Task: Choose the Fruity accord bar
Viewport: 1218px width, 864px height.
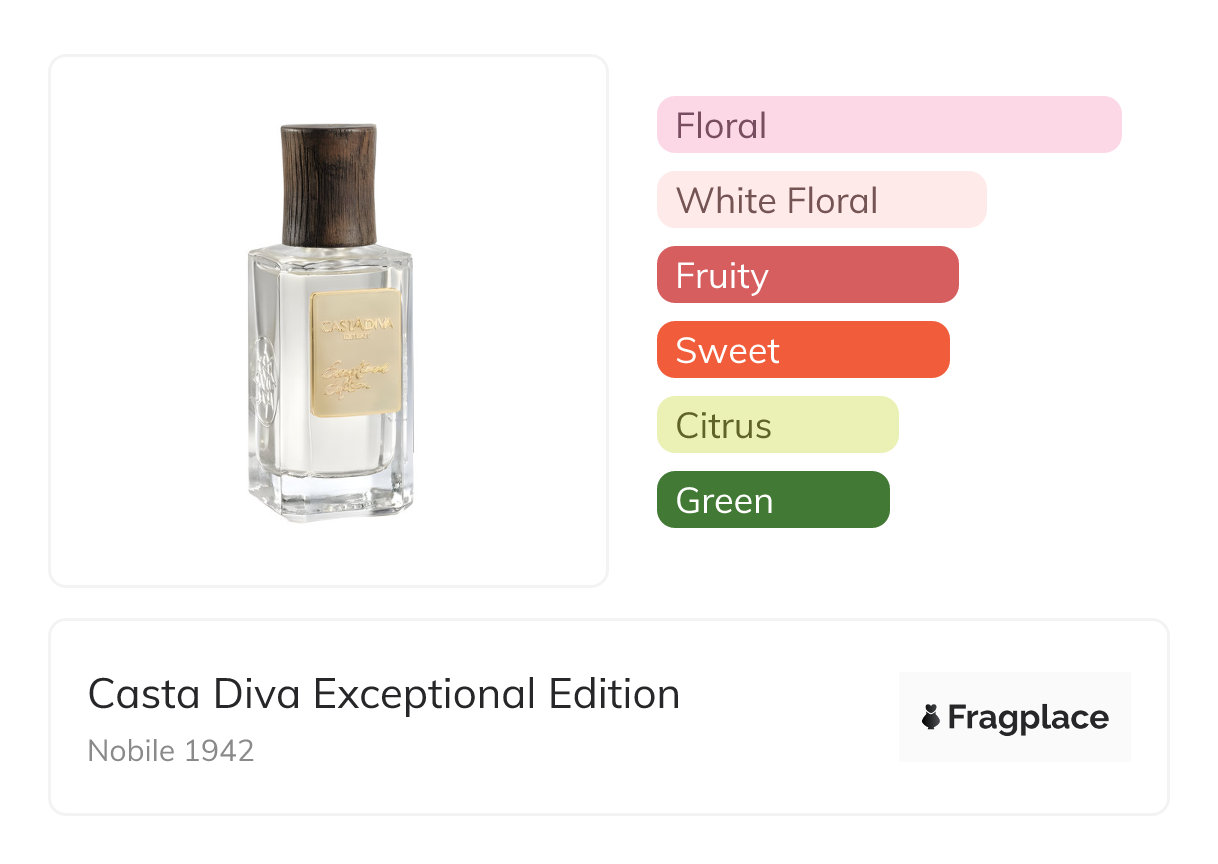Action: [807, 275]
